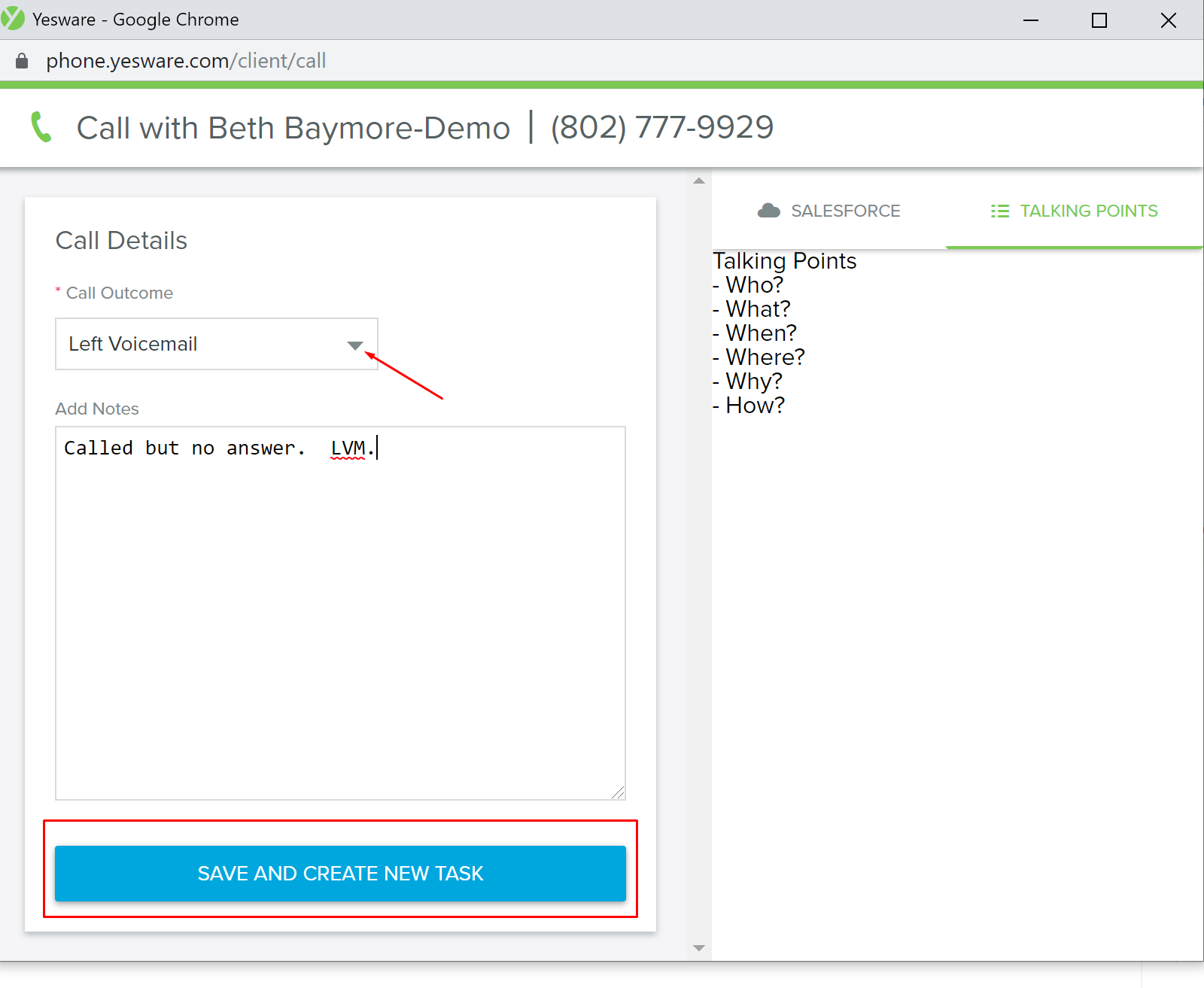Maximize the Yesware Chrome window
1204x988 pixels.
pyautogui.click(x=1099, y=20)
